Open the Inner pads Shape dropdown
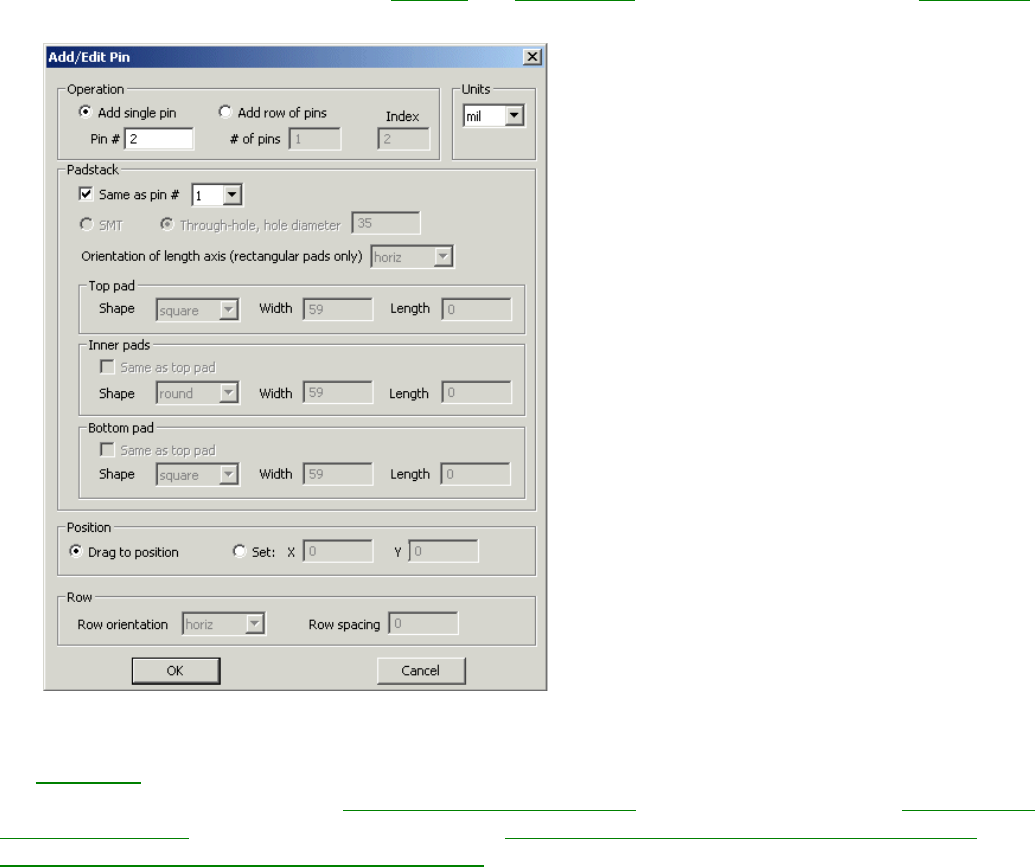The image size is (1035, 867). [197, 393]
